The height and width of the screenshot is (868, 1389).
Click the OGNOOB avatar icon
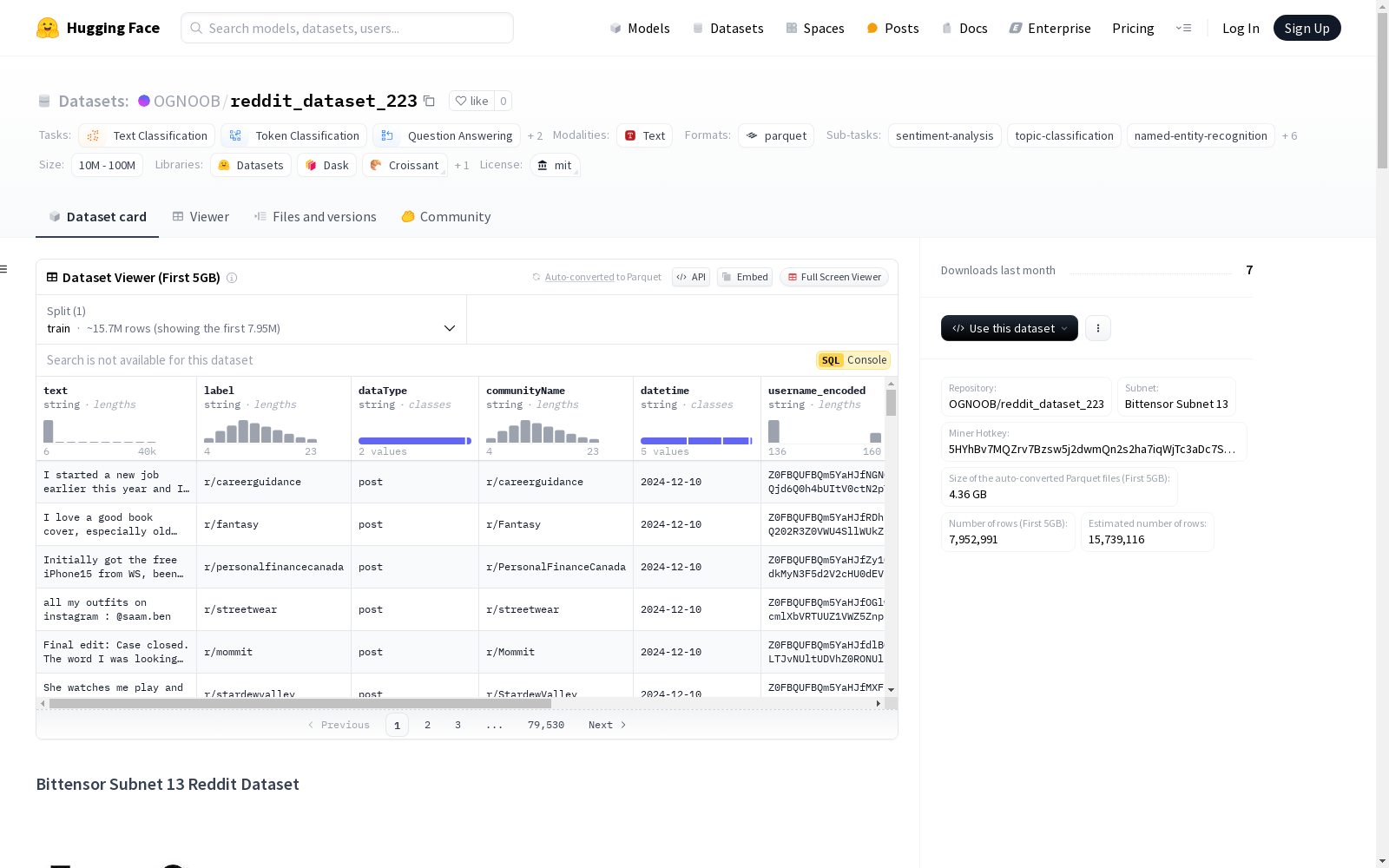click(144, 101)
